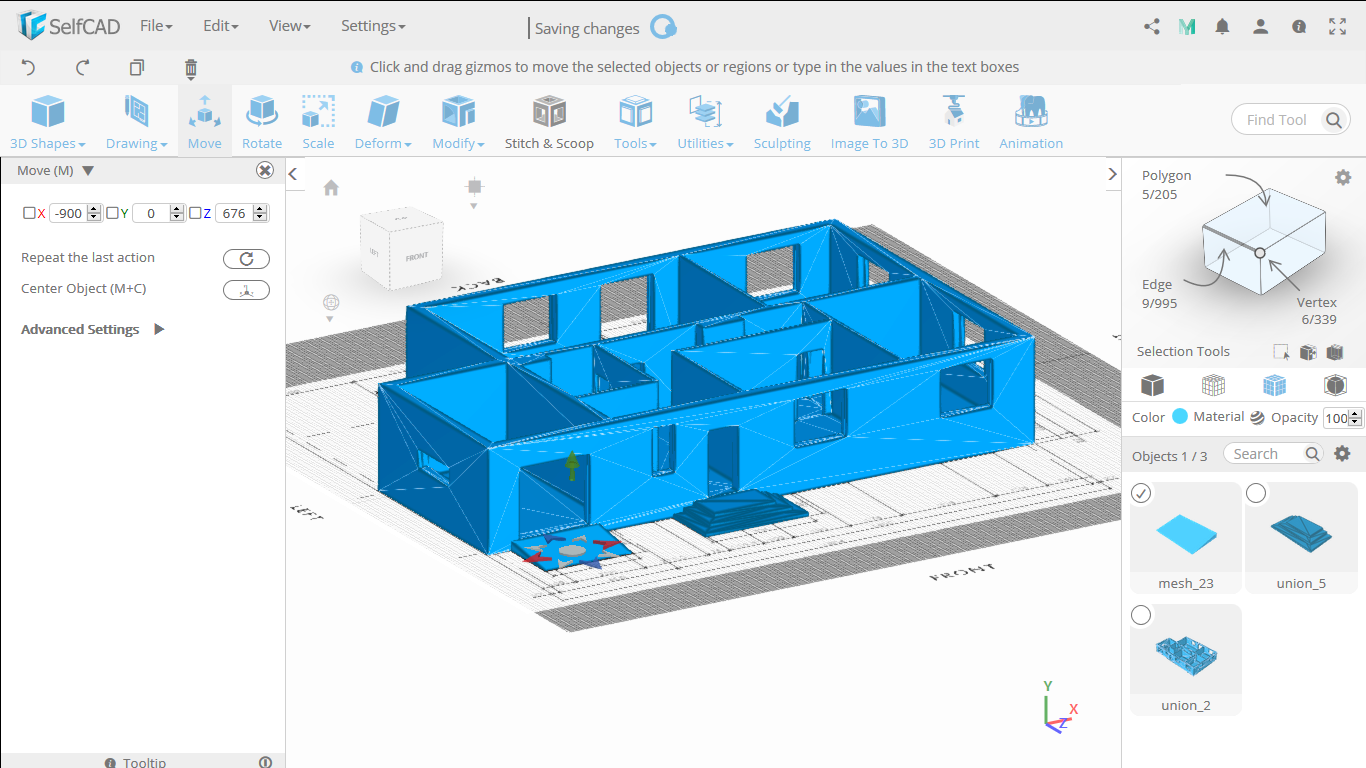The height and width of the screenshot is (768, 1366).
Task: Expand the Move (M) panel dropdown arrow
Action: click(88, 171)
